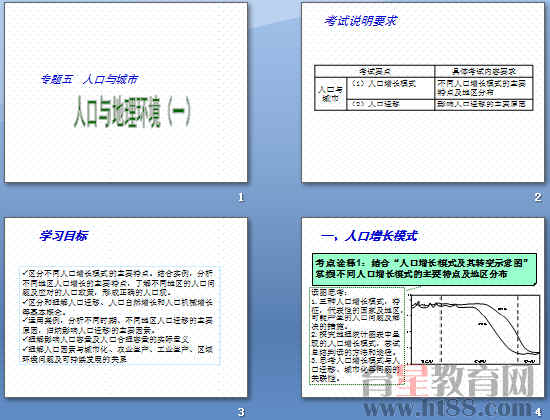Select slide 4 thumbnail 人口增长模式
The width and height of the screenshot is (550, 420).
click(423, 307)
